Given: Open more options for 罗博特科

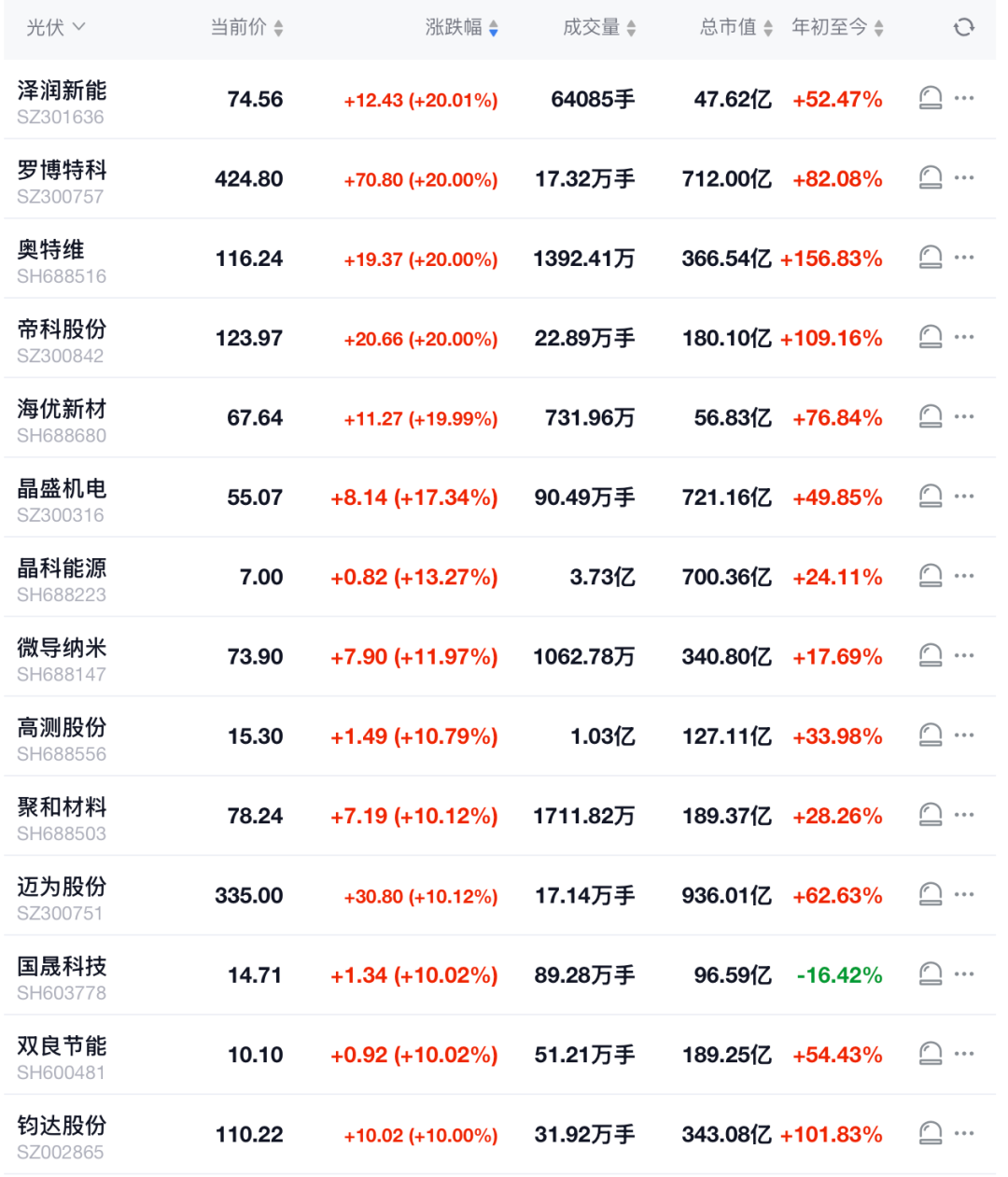Looking at the screenshot, I should 964,176.
